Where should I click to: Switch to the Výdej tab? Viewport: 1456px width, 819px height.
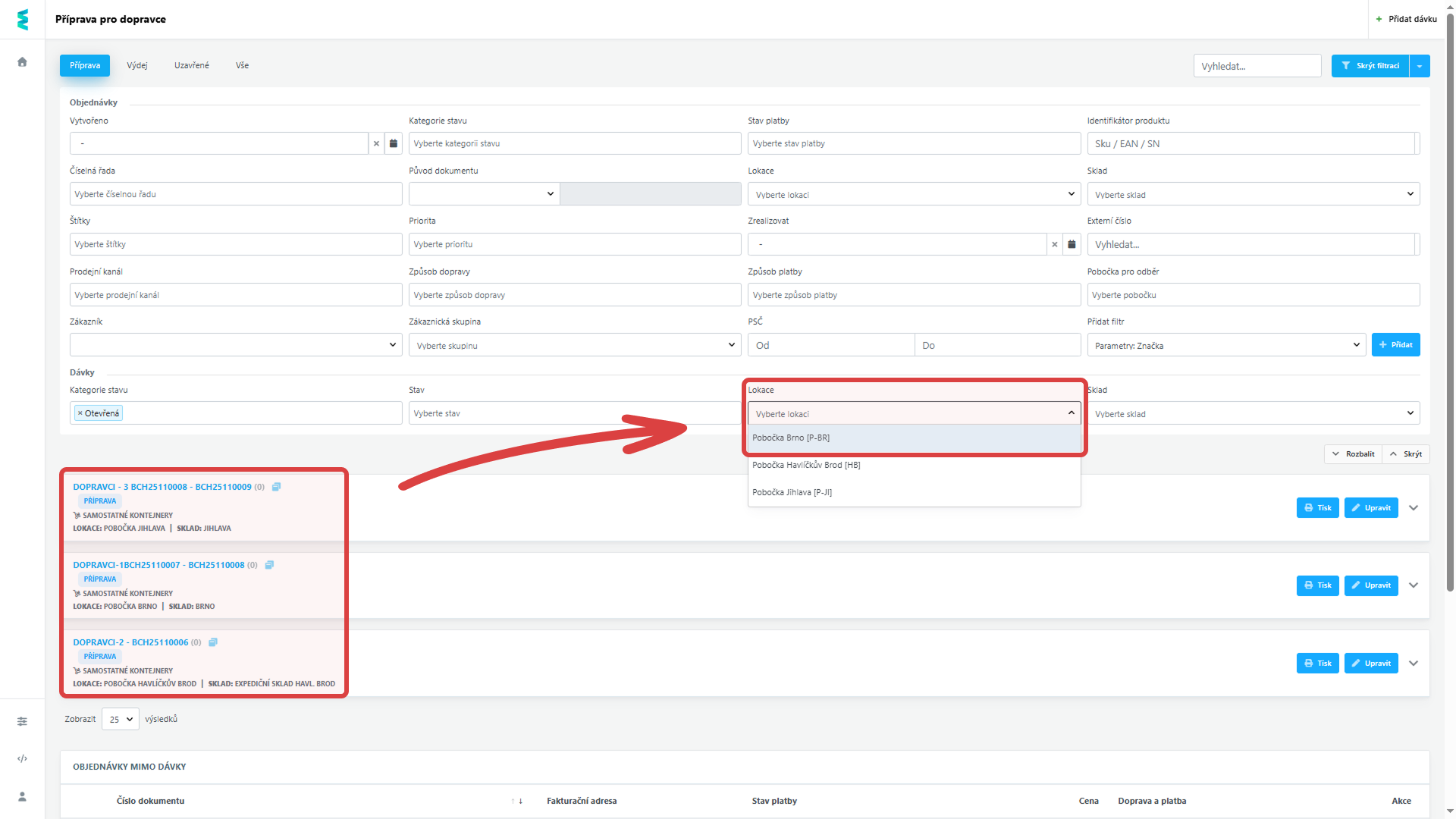pos(137,65)
